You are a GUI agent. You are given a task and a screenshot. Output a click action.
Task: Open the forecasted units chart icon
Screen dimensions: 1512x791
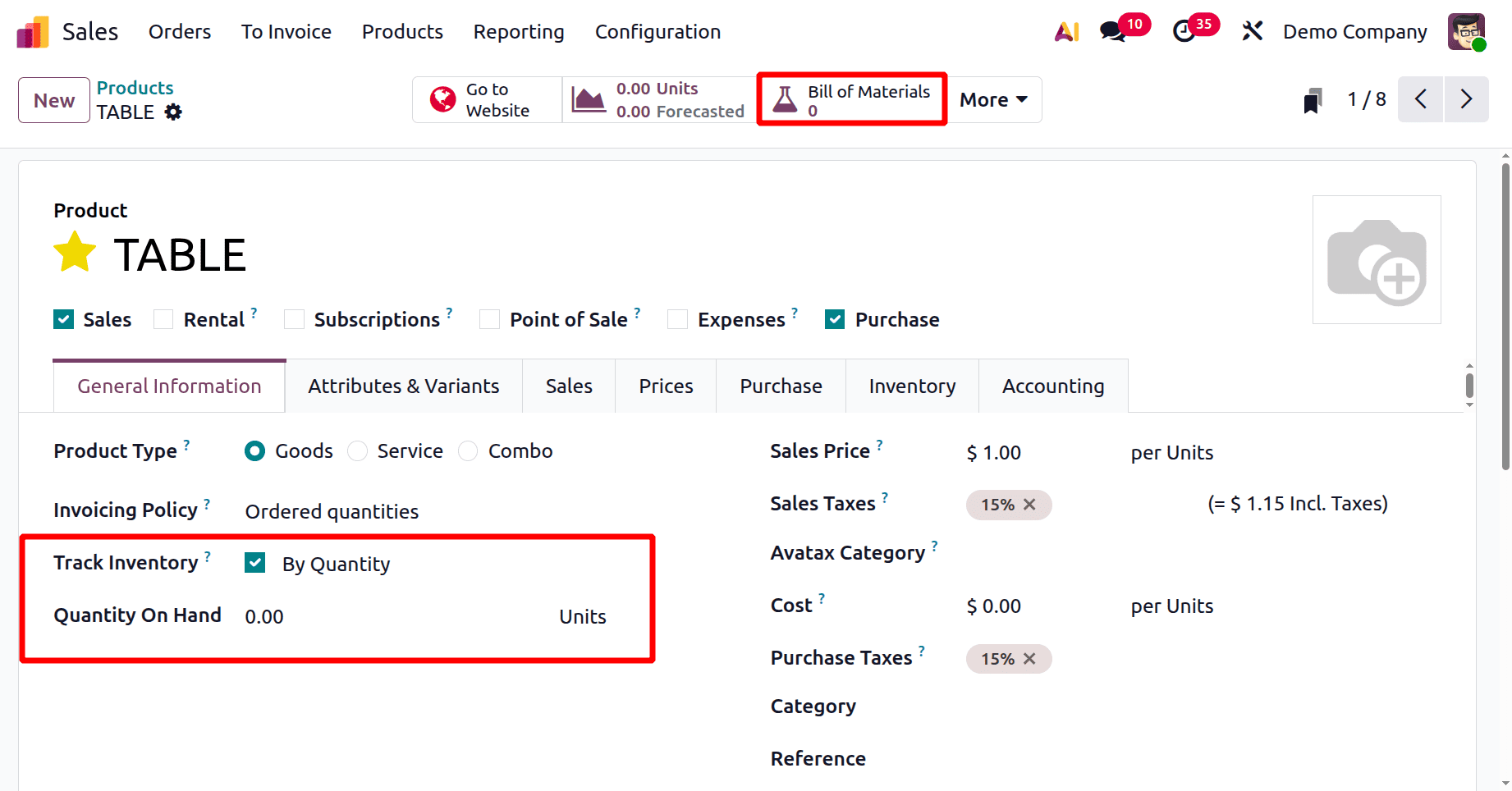pyautogui.click(x=588, y=98)
